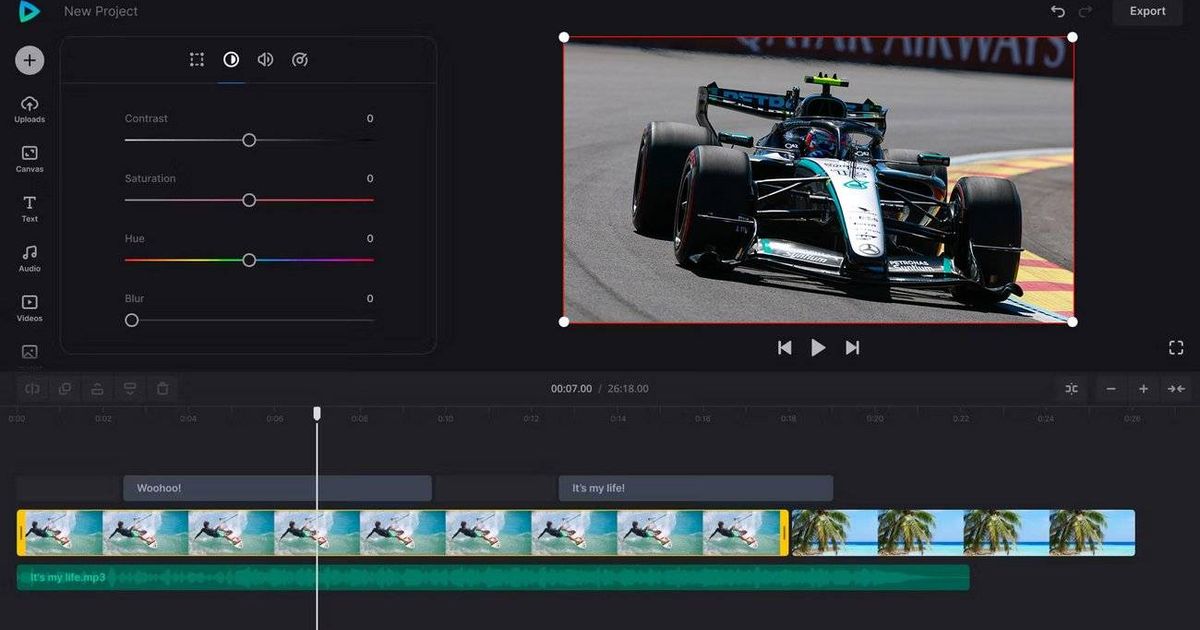Open the Images library in the sidebar

29,353
